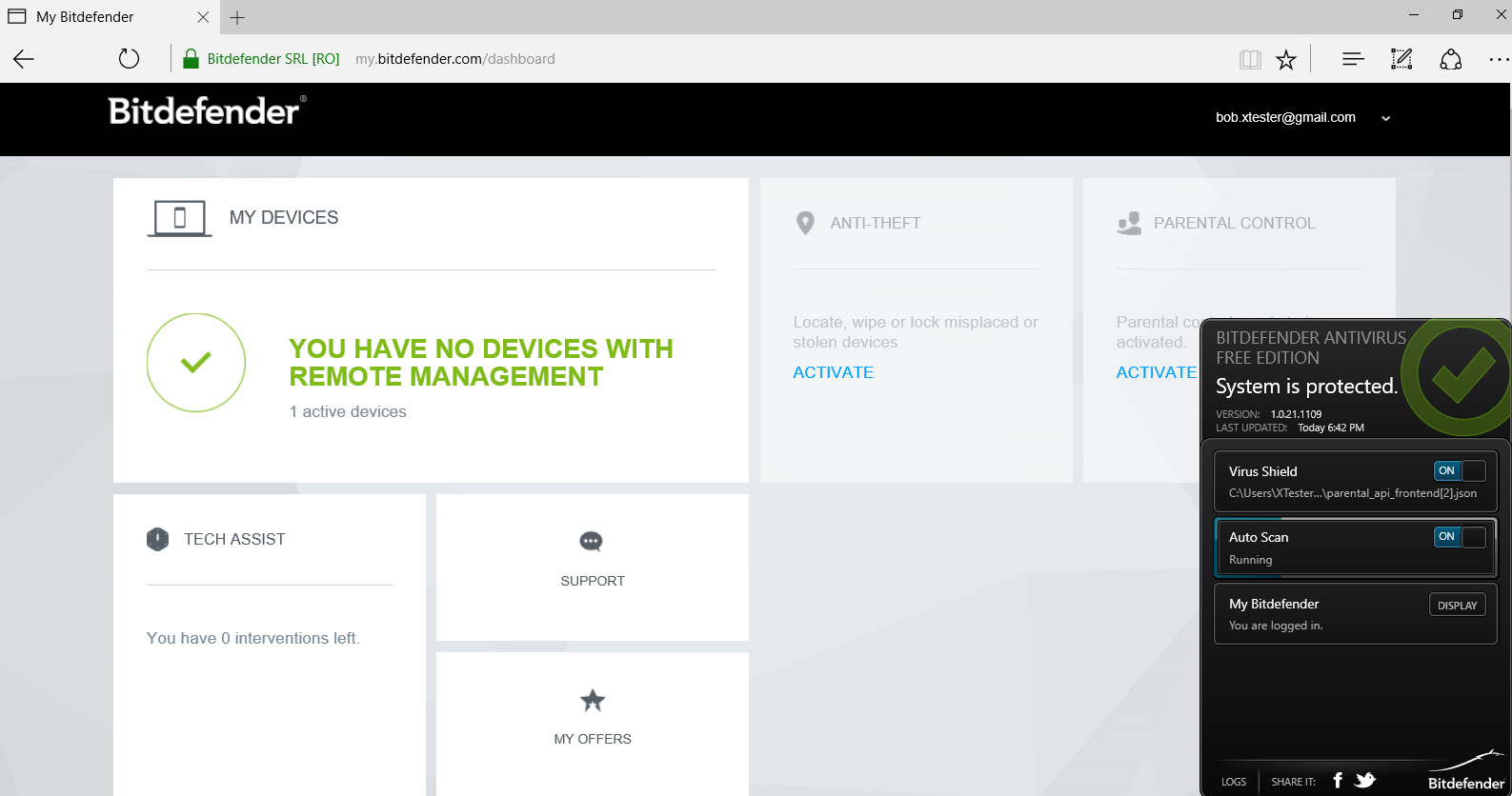Select the My Bitdefender browser tab
1512x796 pixels.
pos(110,17)
